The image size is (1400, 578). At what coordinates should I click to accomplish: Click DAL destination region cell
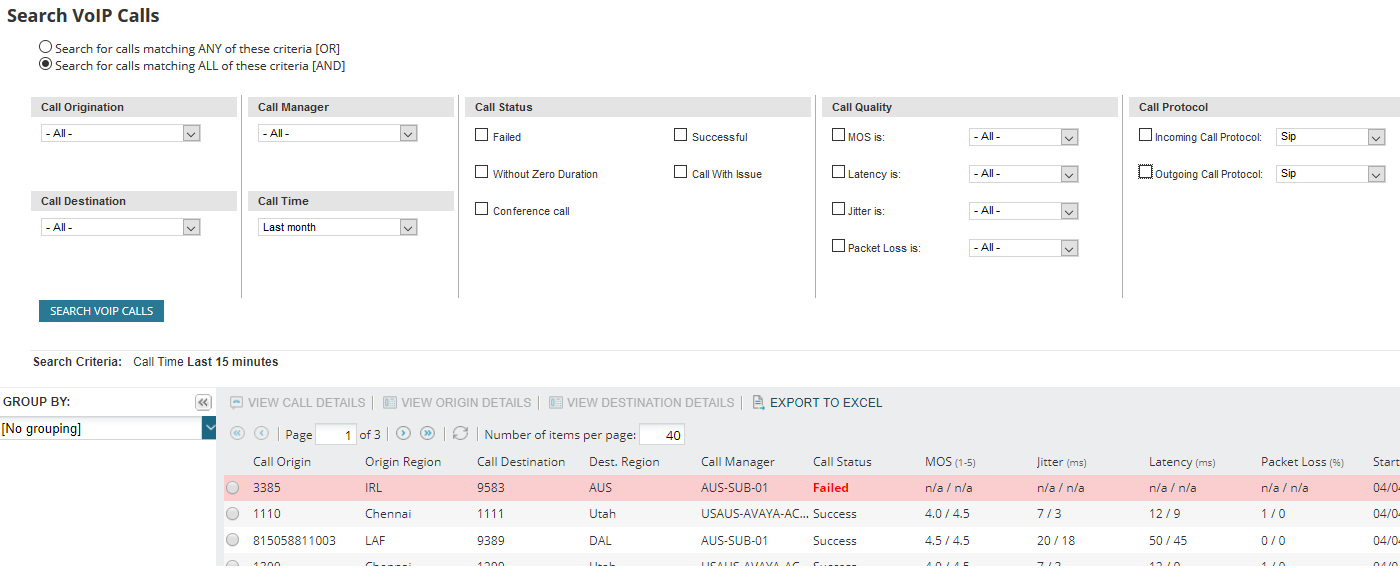600,541
